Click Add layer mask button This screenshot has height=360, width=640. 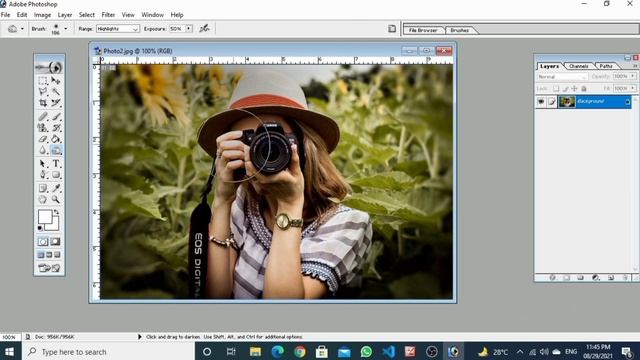point(567,278)
